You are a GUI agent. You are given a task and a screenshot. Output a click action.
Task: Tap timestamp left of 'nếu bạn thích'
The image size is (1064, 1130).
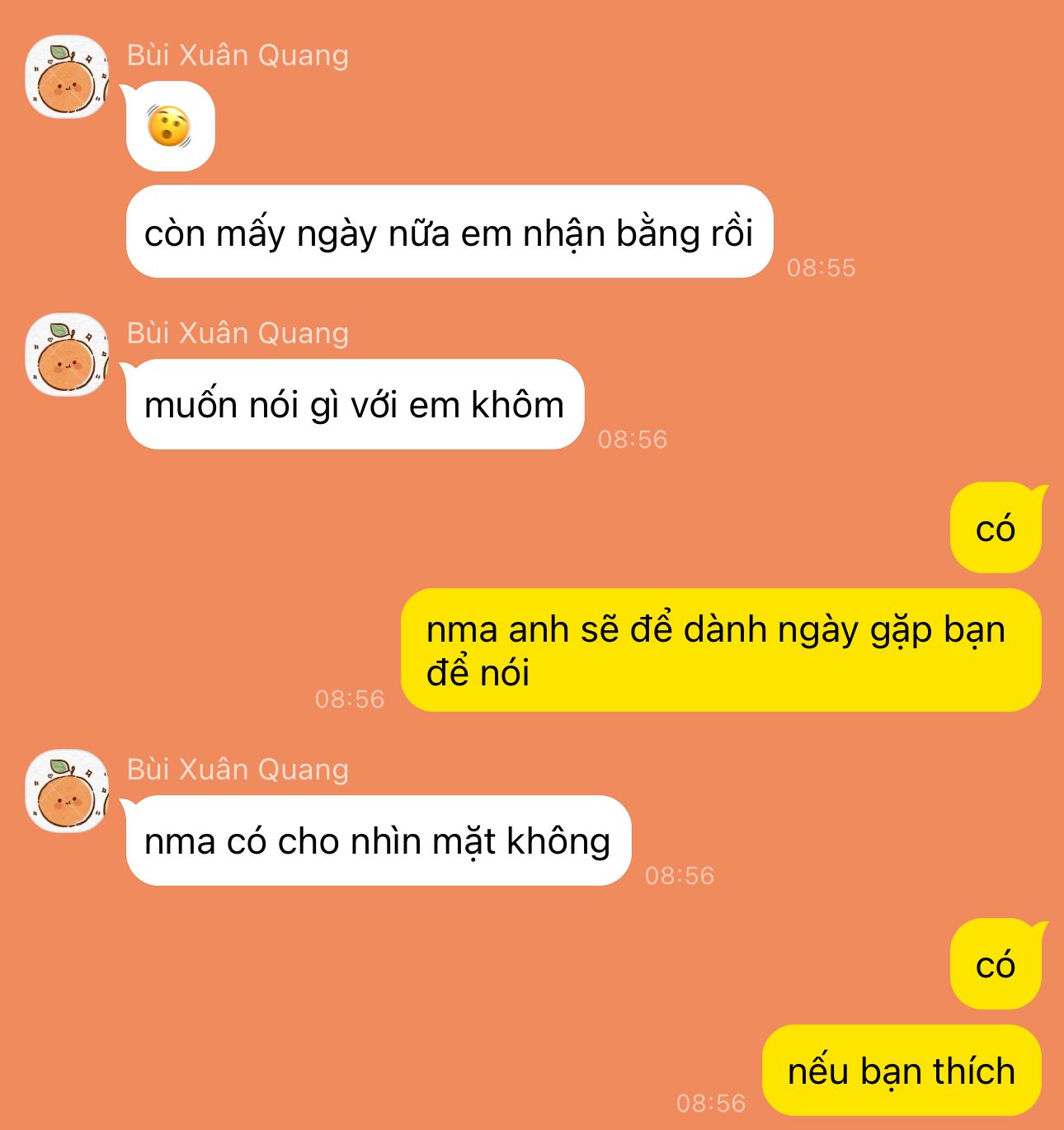pyautogui.click(x=711, y=1103)
